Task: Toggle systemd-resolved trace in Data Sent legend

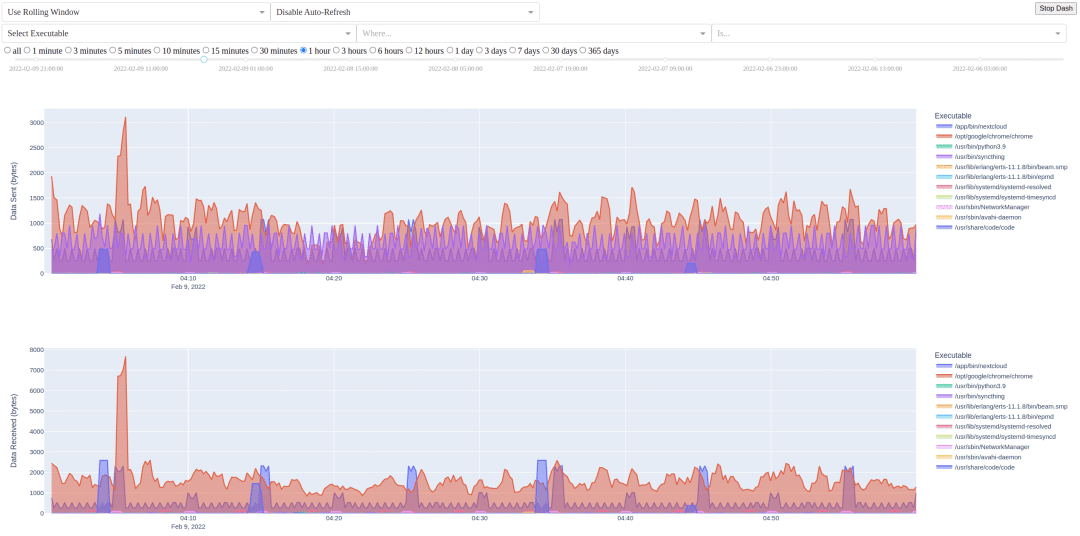Action: tap(993, 187)
